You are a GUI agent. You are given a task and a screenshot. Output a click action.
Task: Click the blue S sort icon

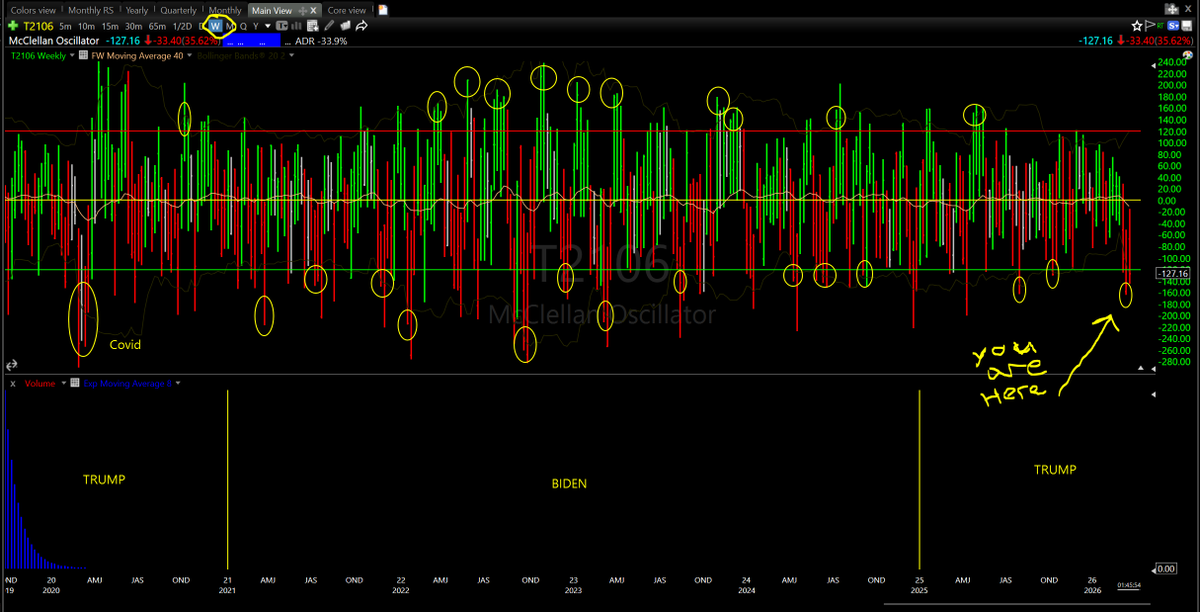pyautogui.click(x=1173, y=26)
